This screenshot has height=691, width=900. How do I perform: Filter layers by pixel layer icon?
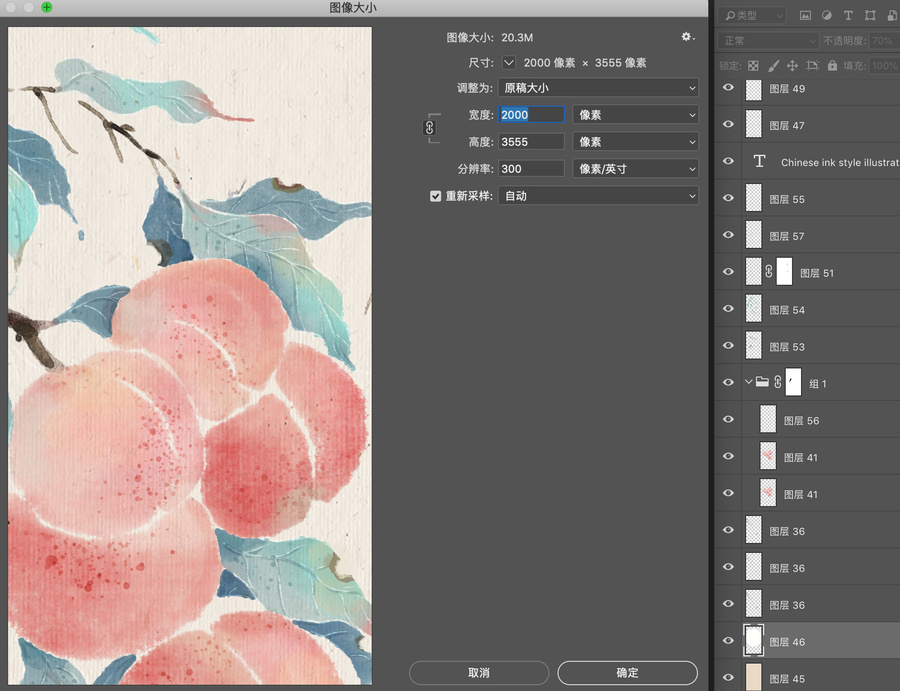click(805, 16)
